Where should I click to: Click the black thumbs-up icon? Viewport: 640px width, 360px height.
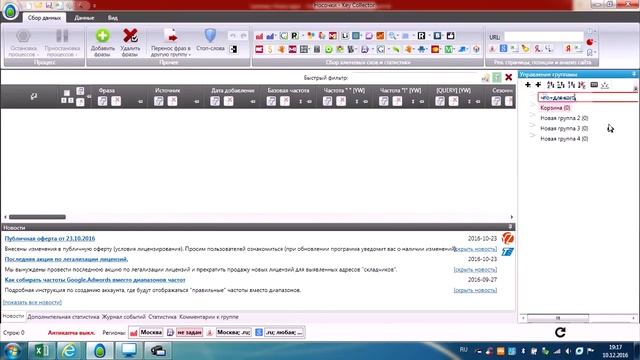tap(450, 36)
